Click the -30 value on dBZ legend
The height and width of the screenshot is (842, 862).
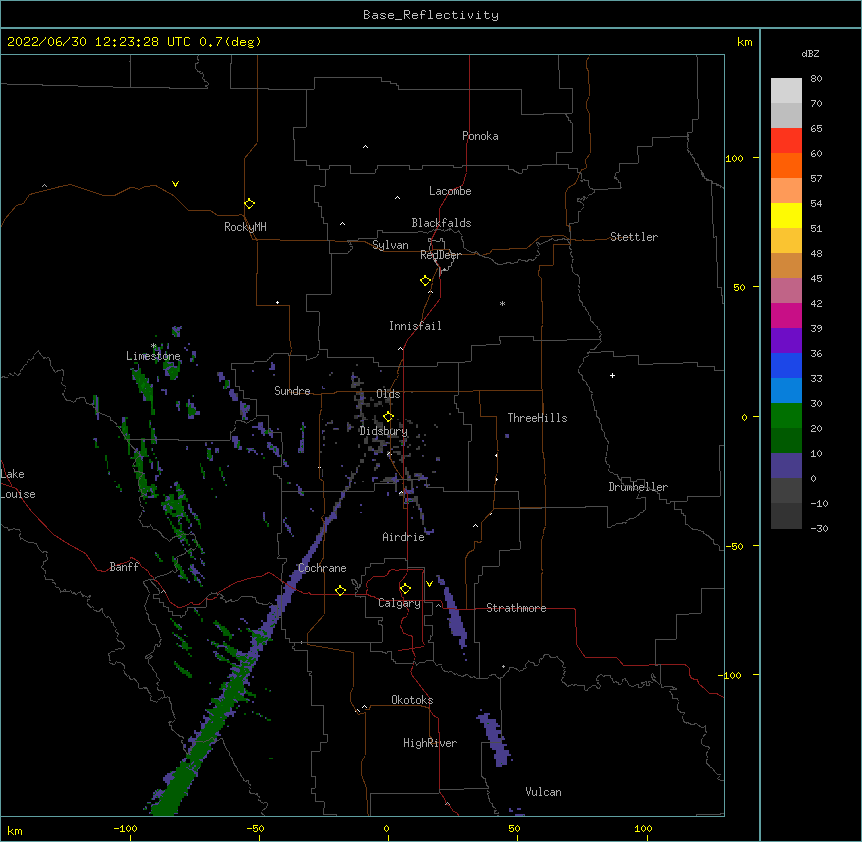click(819, 528)
